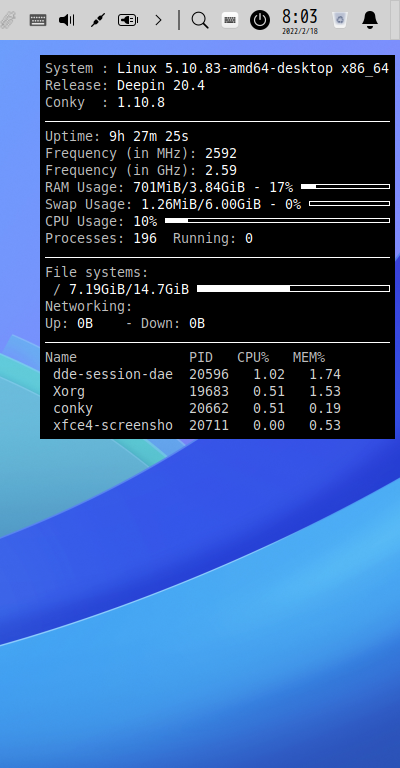Click the 'Uptime:' label
Screen dimensions: 400x768
[72, 136]
